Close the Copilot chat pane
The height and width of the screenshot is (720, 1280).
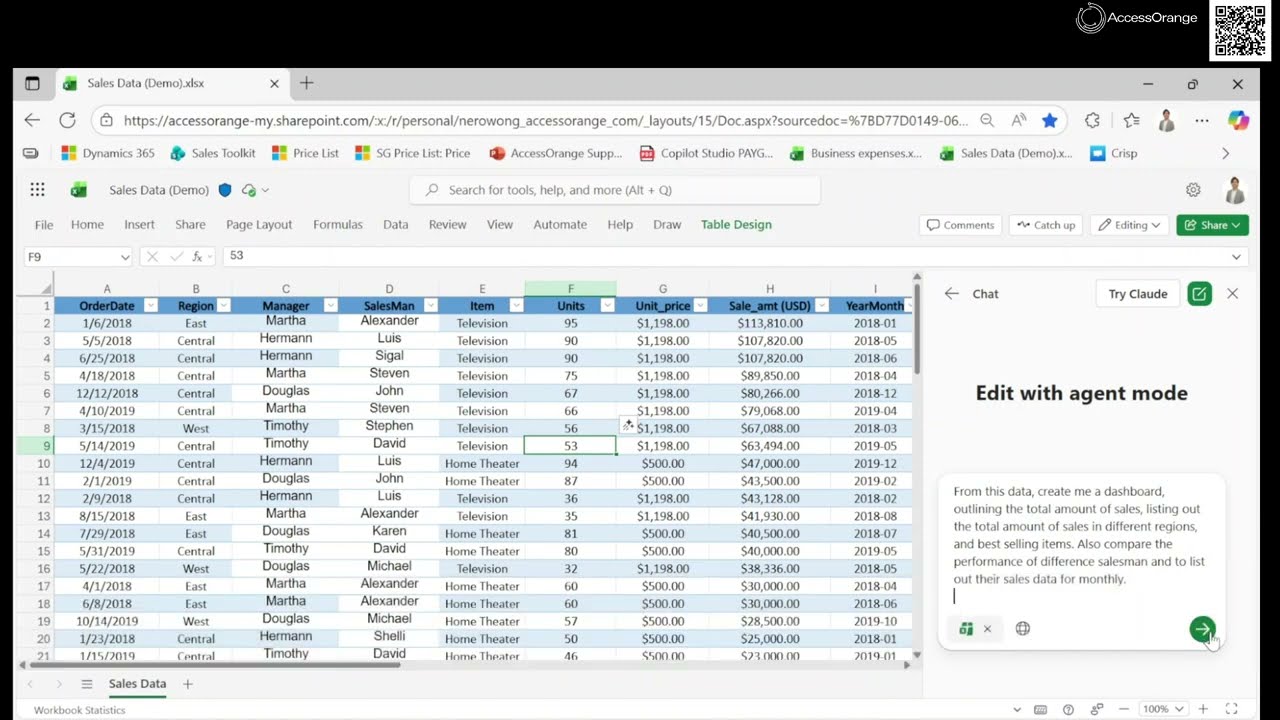(x=1232, y=294)
